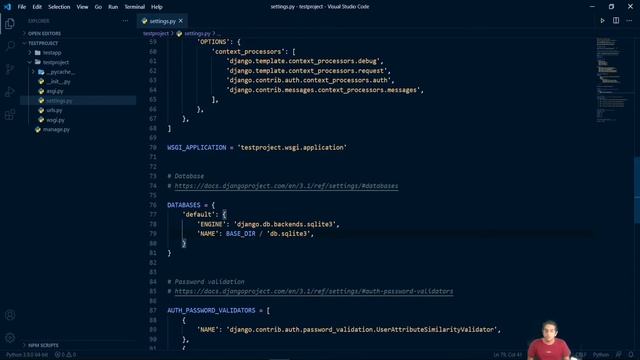640x360 pixels.
Task: Expand the testapp folder
Action: point(52,53)
